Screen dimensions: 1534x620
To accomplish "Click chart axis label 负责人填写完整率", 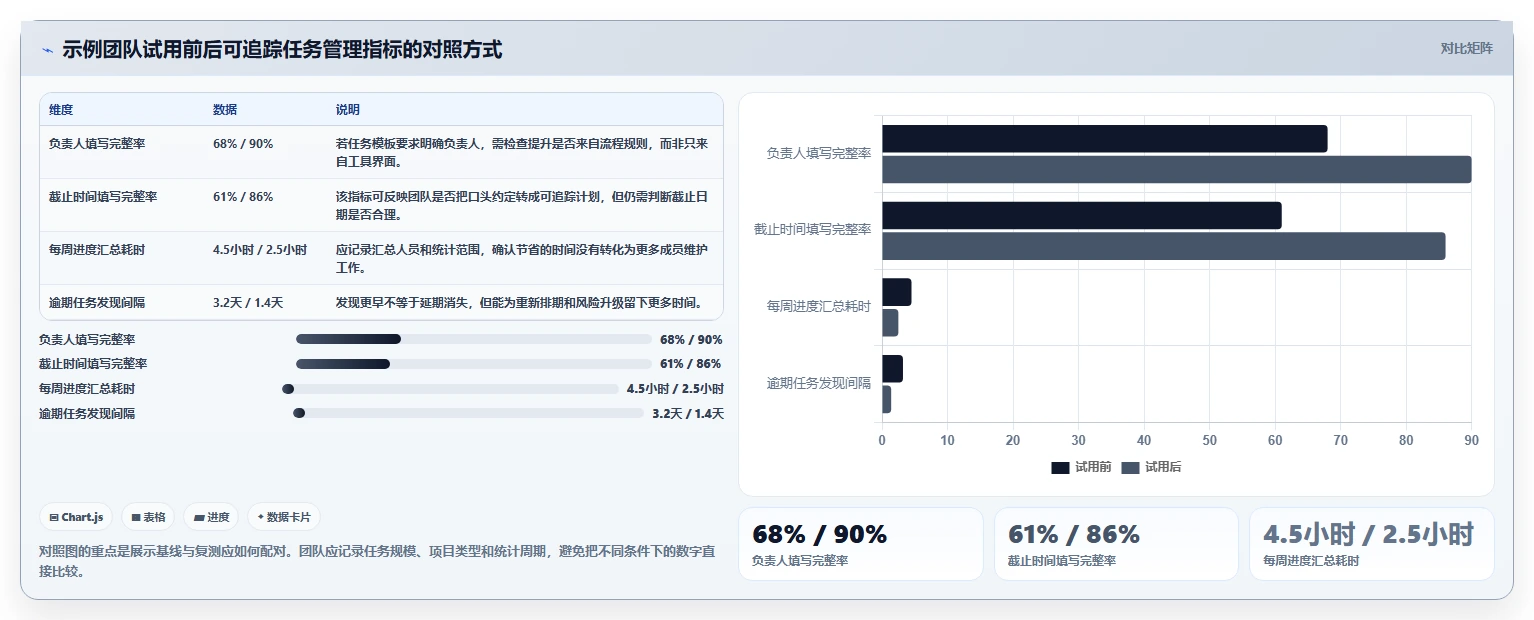I will pyautogui.click(x=819, y=154).
